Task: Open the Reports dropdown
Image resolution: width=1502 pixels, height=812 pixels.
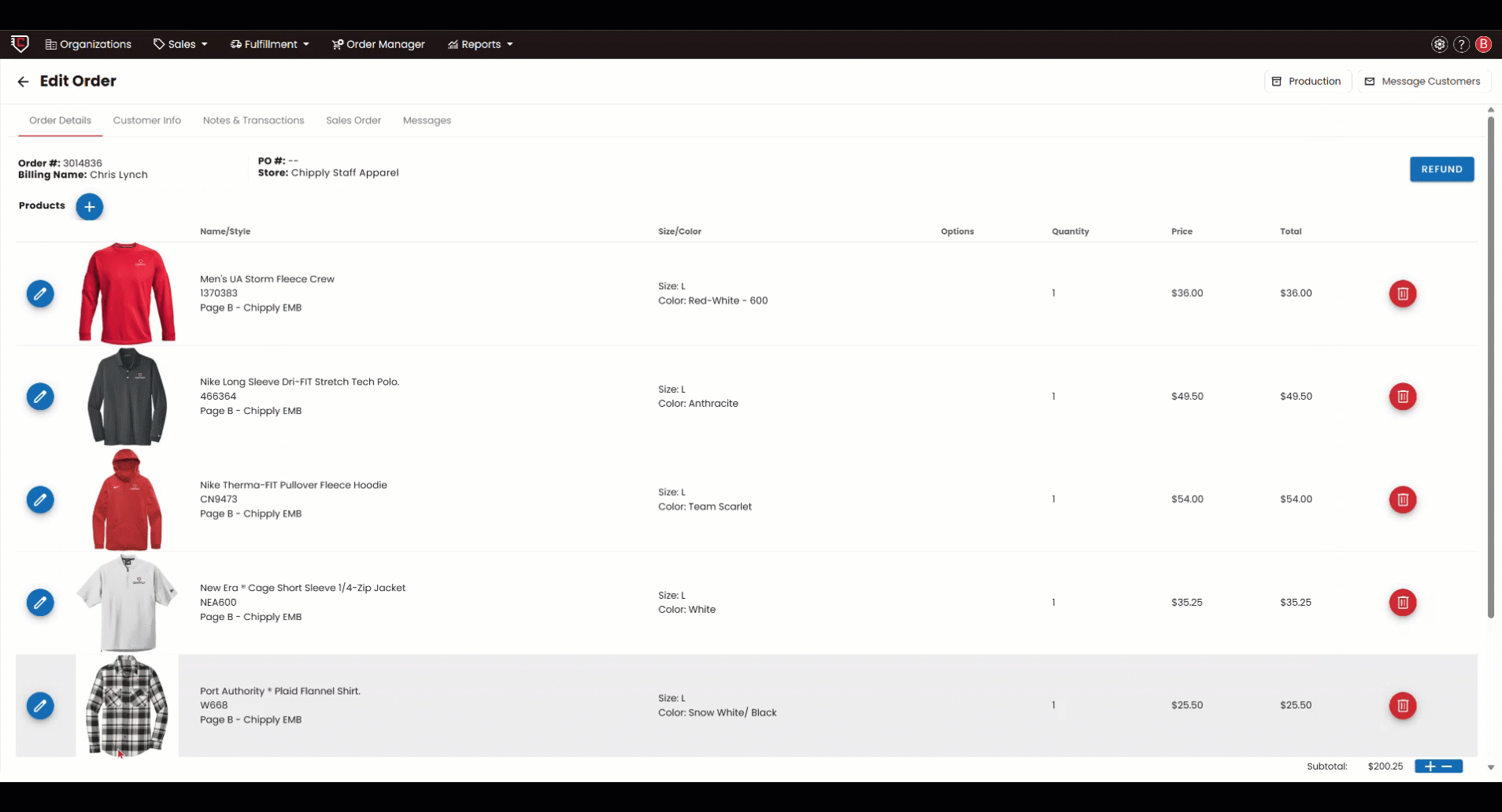Action: click(479, 44)
